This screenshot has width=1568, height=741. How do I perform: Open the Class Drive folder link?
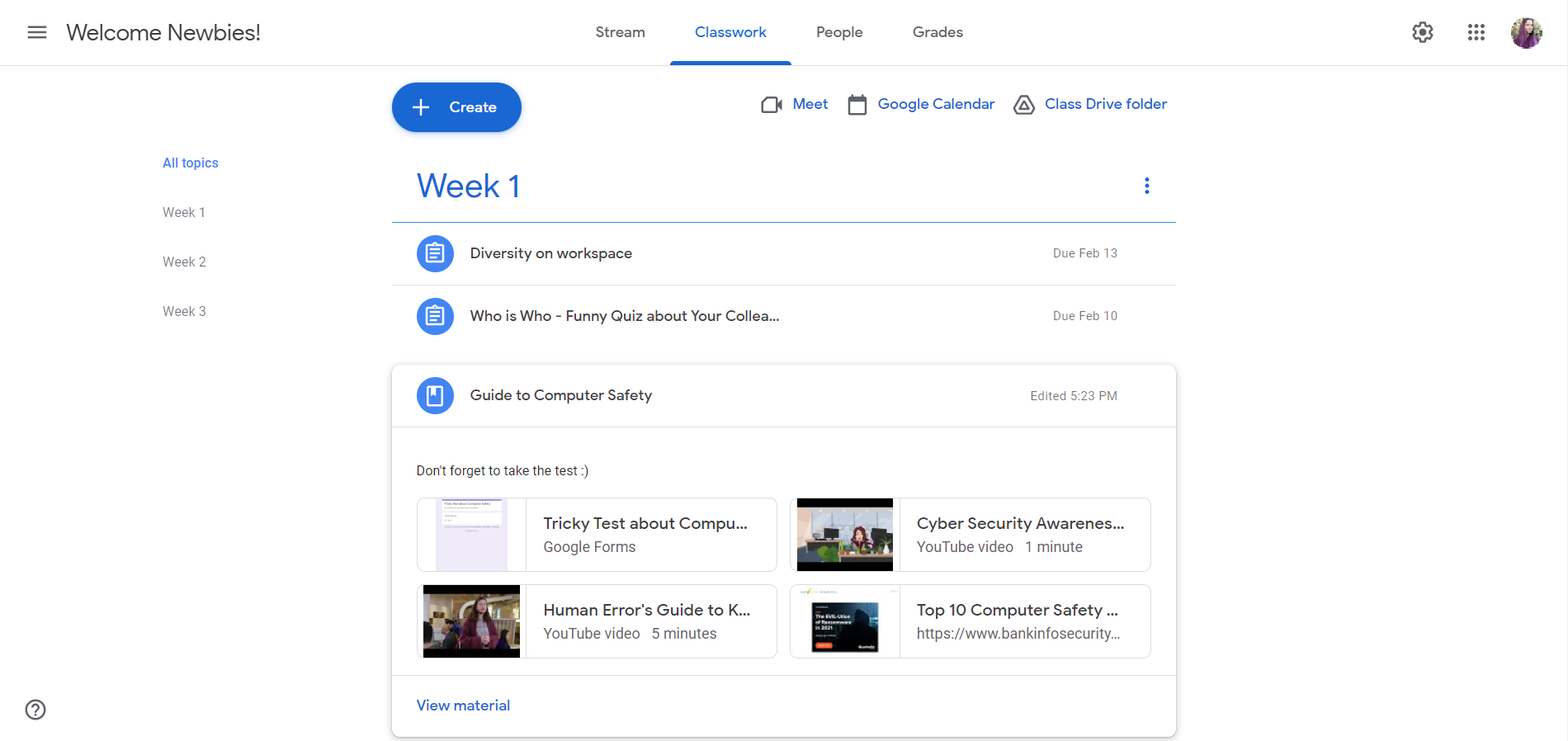click(1106, 104)
